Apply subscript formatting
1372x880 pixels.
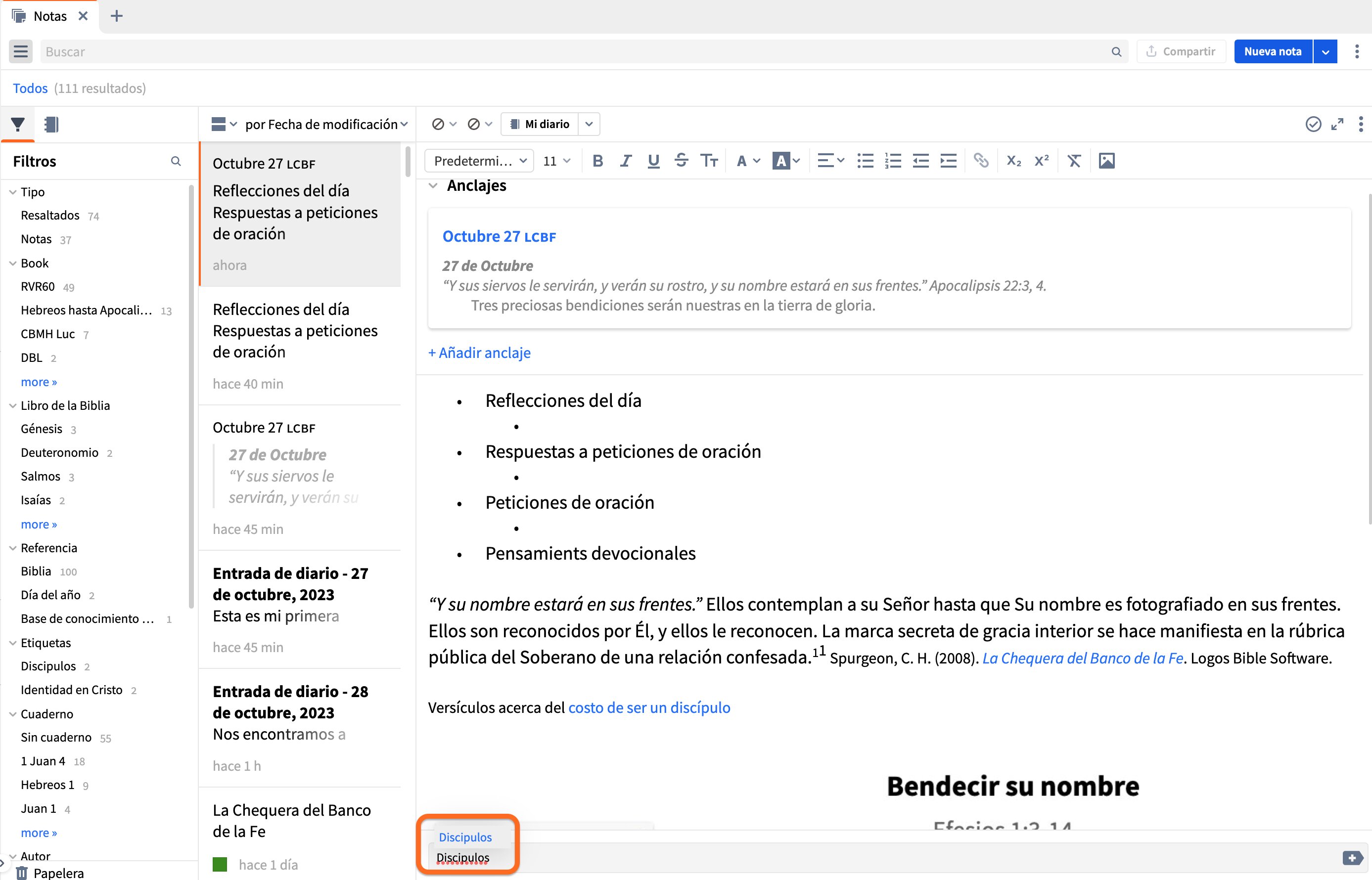(1013, 161)
